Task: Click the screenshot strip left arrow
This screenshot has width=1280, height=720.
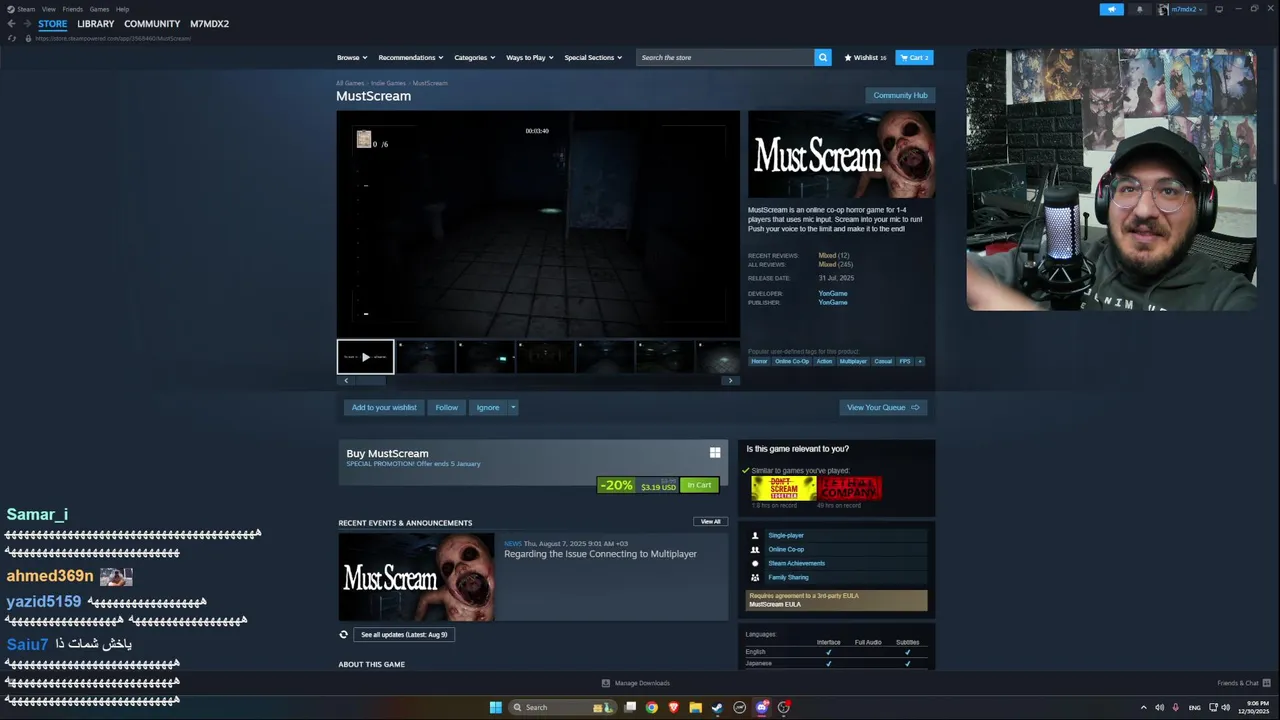Action: coord(346,381)
